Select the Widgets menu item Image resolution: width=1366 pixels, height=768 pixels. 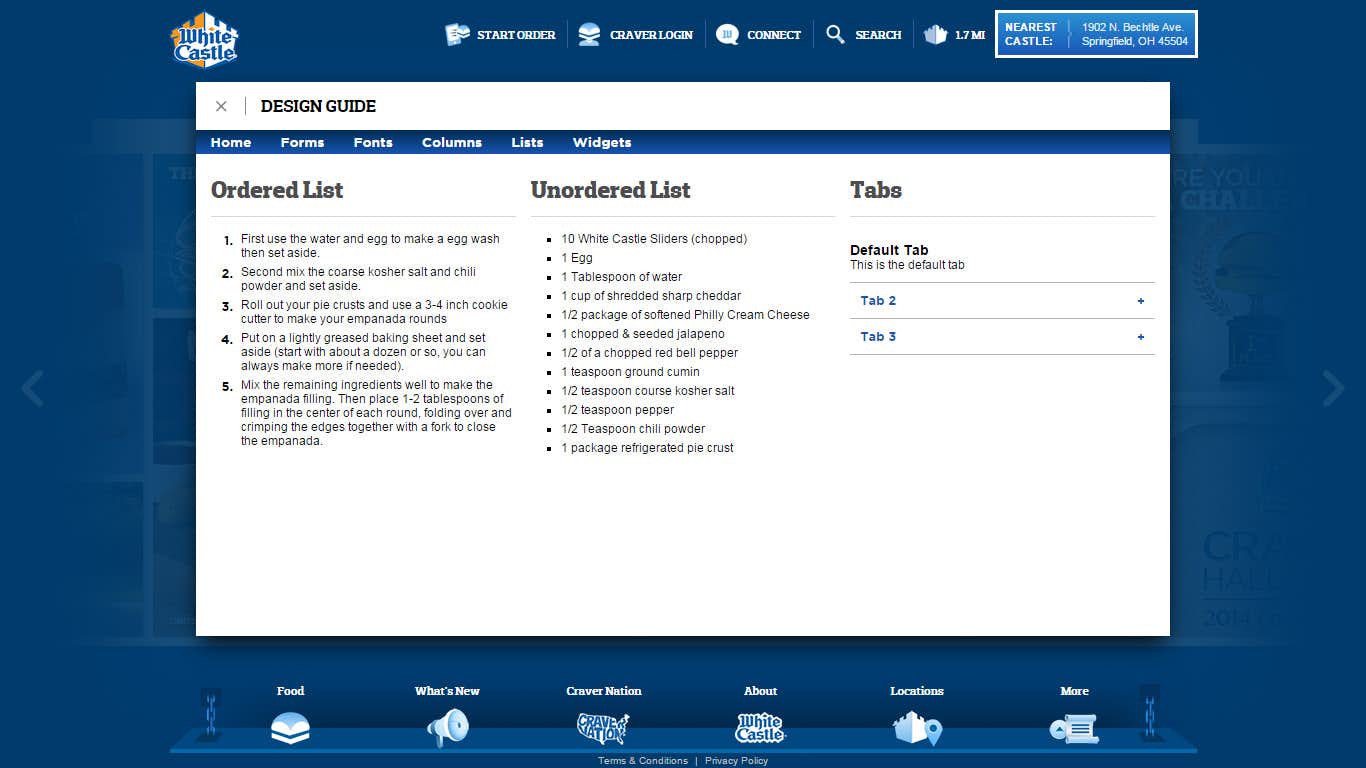click(x=601, y=142)
